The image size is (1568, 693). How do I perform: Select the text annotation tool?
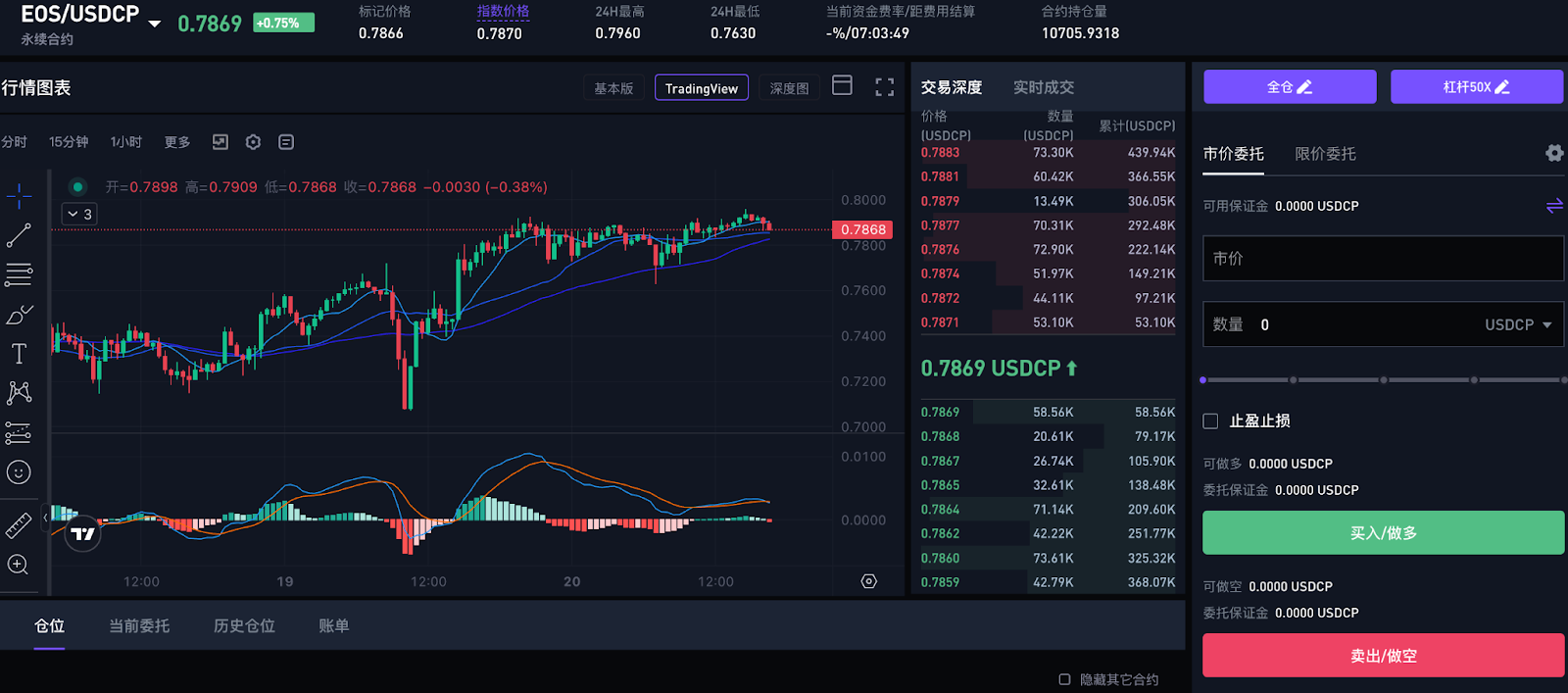click(x=19, y=354)
